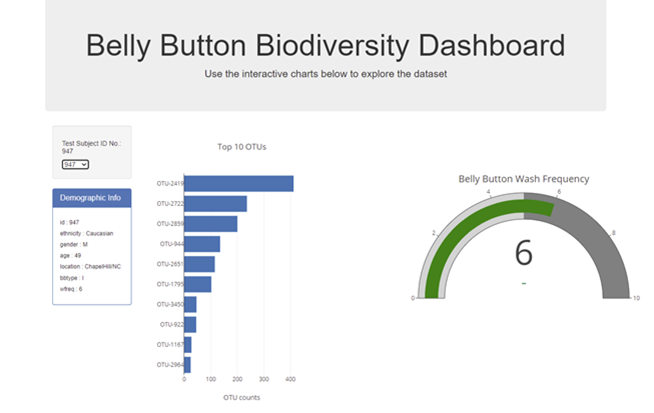The image size is (654, 413).
Task: Click the 'ethnicity : Caucasian' line
Action: pos(86,233)
